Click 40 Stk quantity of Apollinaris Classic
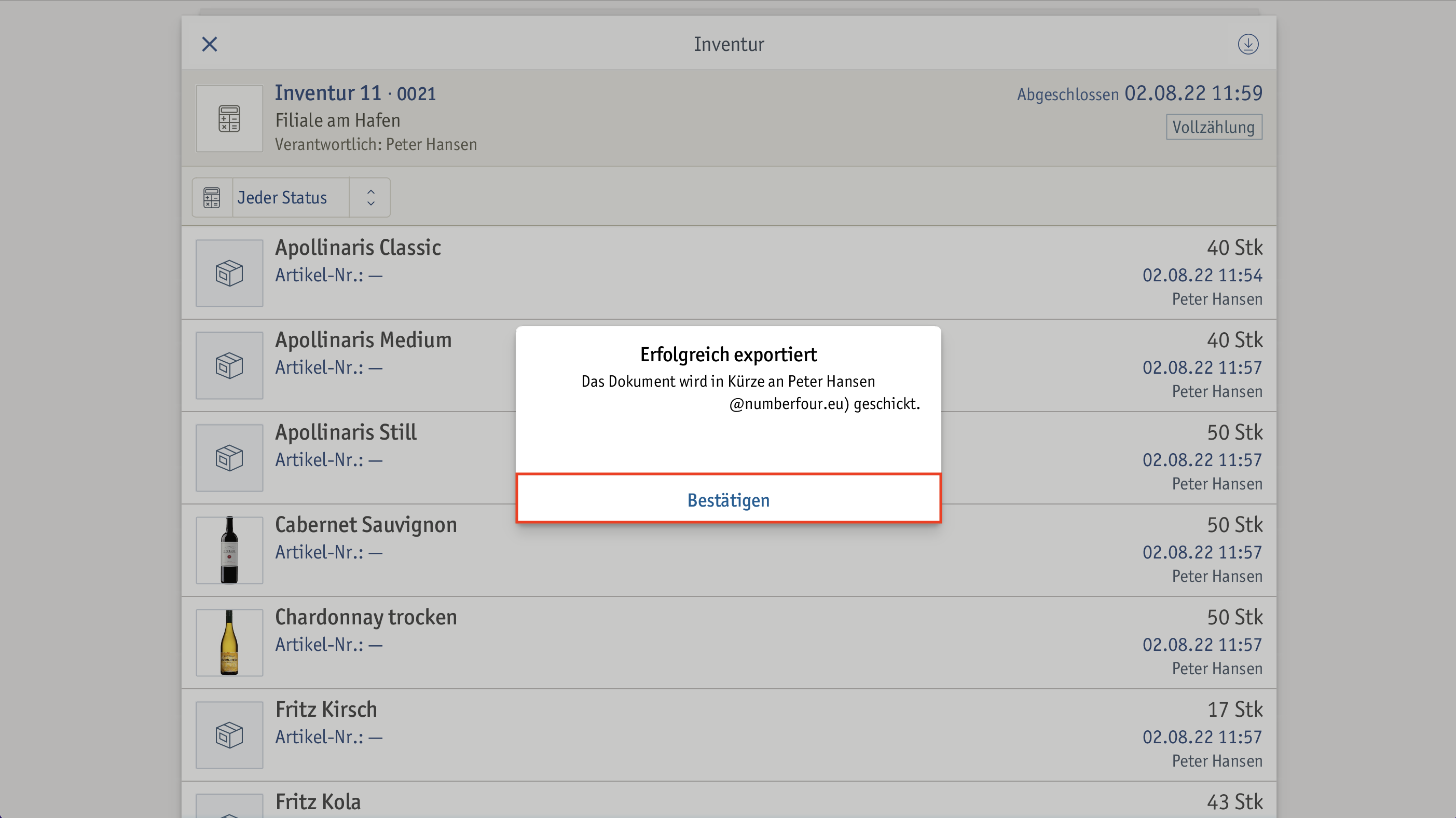 pos(1234,248)
